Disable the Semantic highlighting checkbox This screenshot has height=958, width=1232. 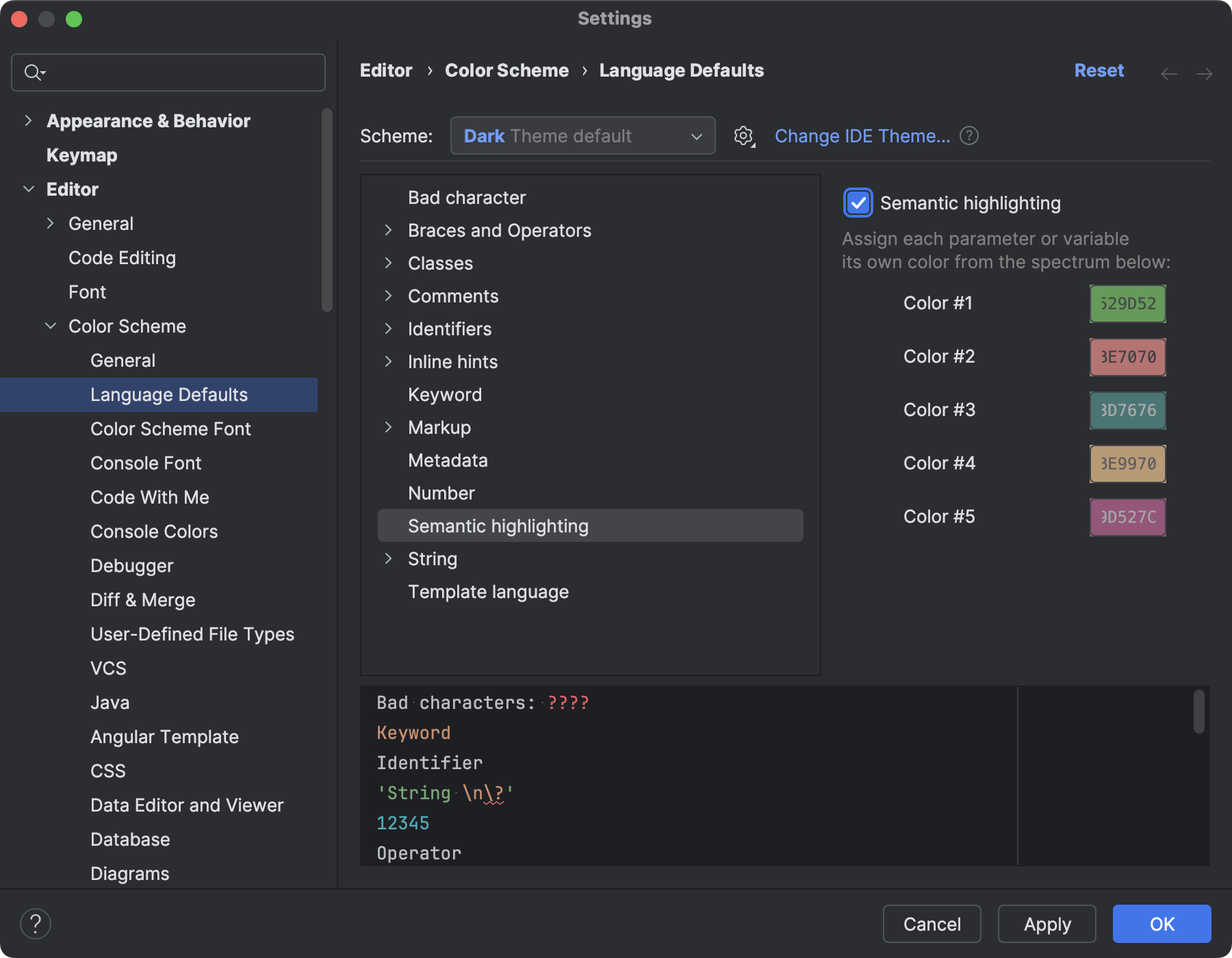[x=858, y=203]
